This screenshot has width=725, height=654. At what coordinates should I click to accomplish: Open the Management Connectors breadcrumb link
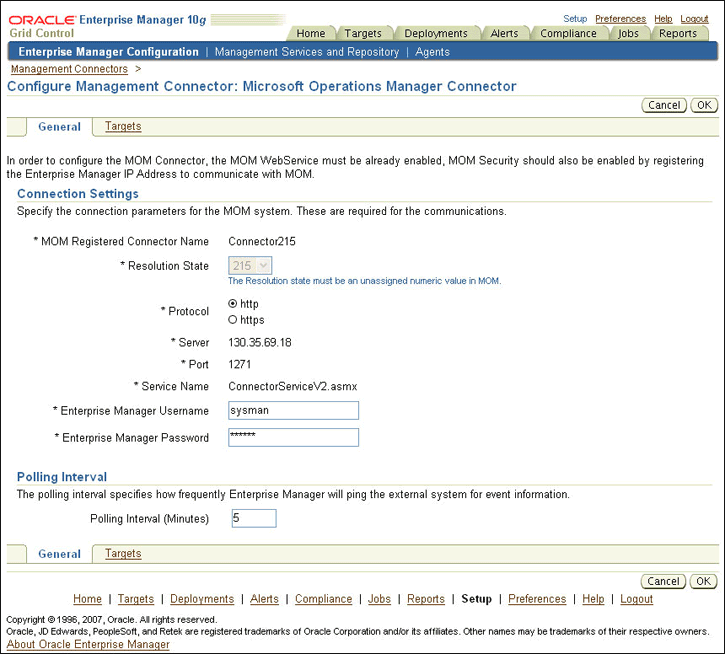tap(69, 69)
